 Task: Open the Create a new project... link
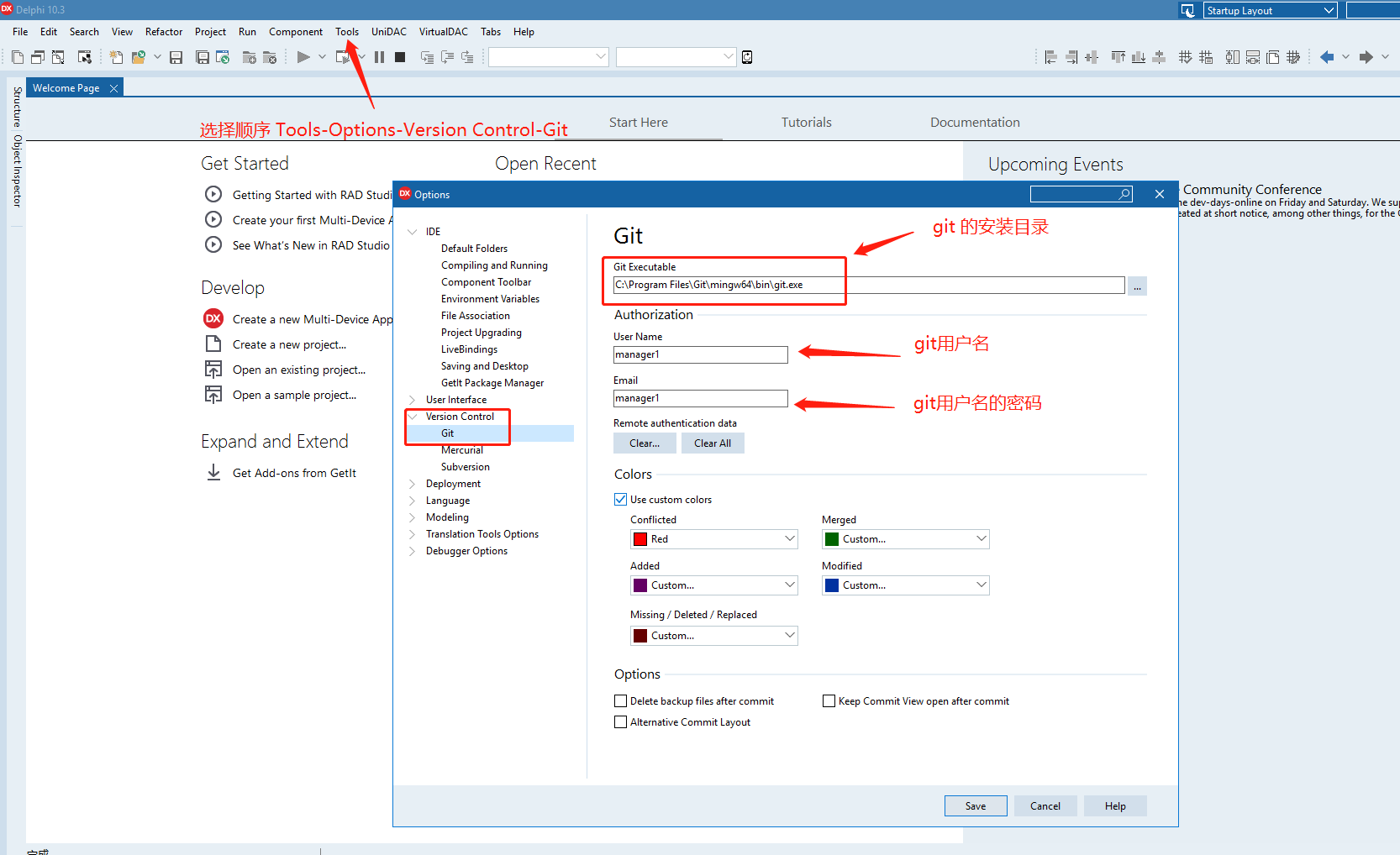tap(289, 344)
